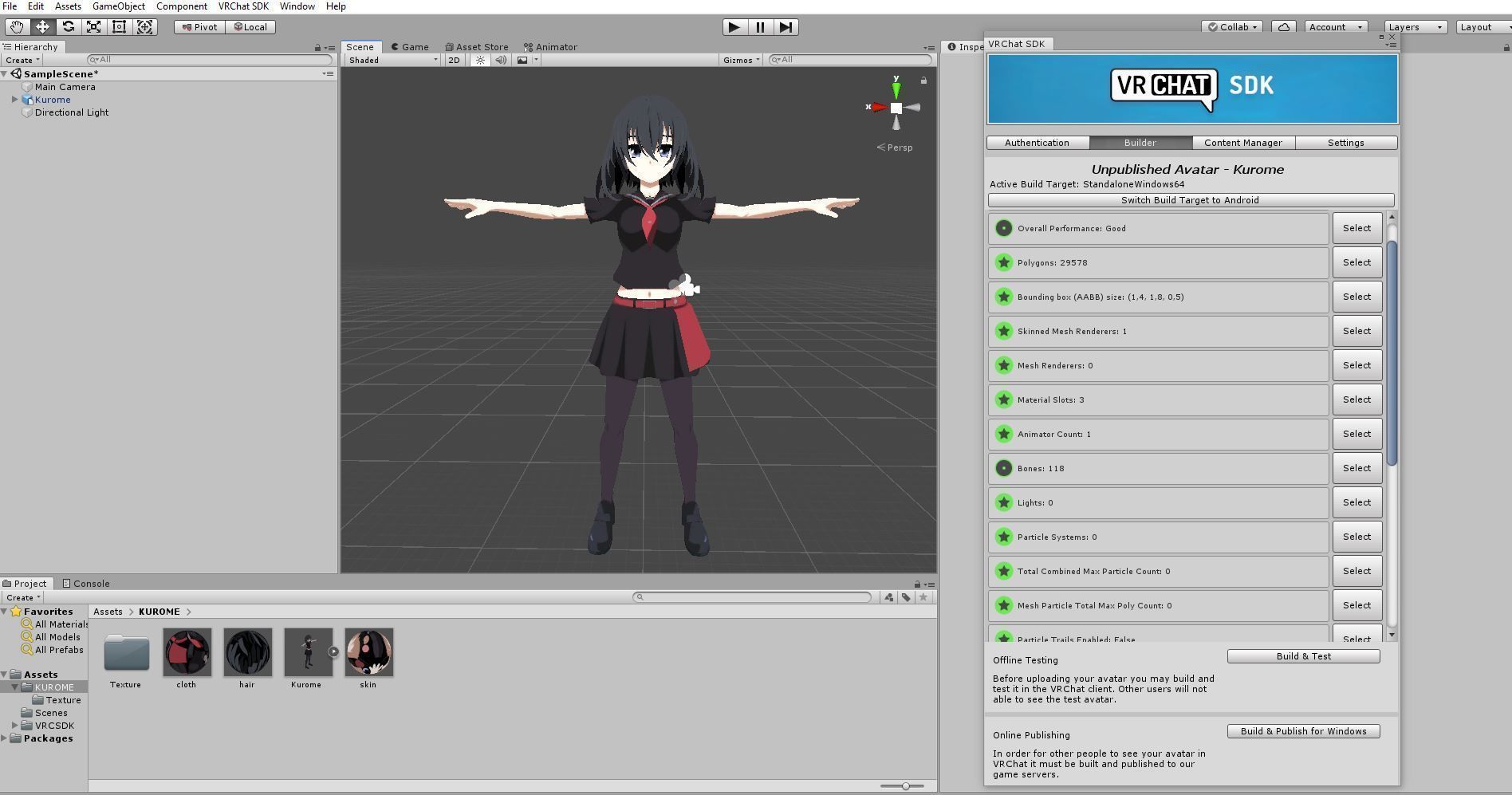Select the cloth material thumbnail
The width and height of the screenshot is (1512, 795).
click(x=187, y=652)
